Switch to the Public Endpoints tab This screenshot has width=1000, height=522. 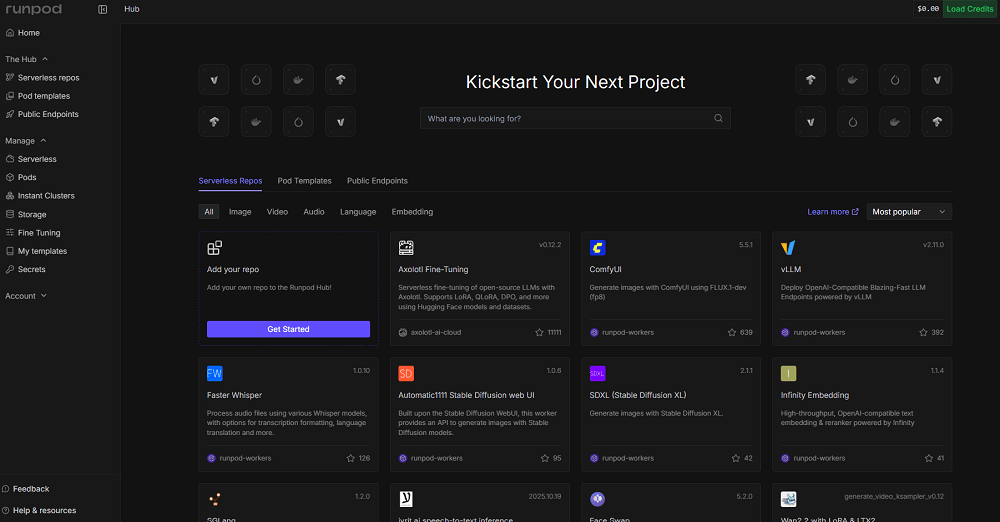[377, 181]
